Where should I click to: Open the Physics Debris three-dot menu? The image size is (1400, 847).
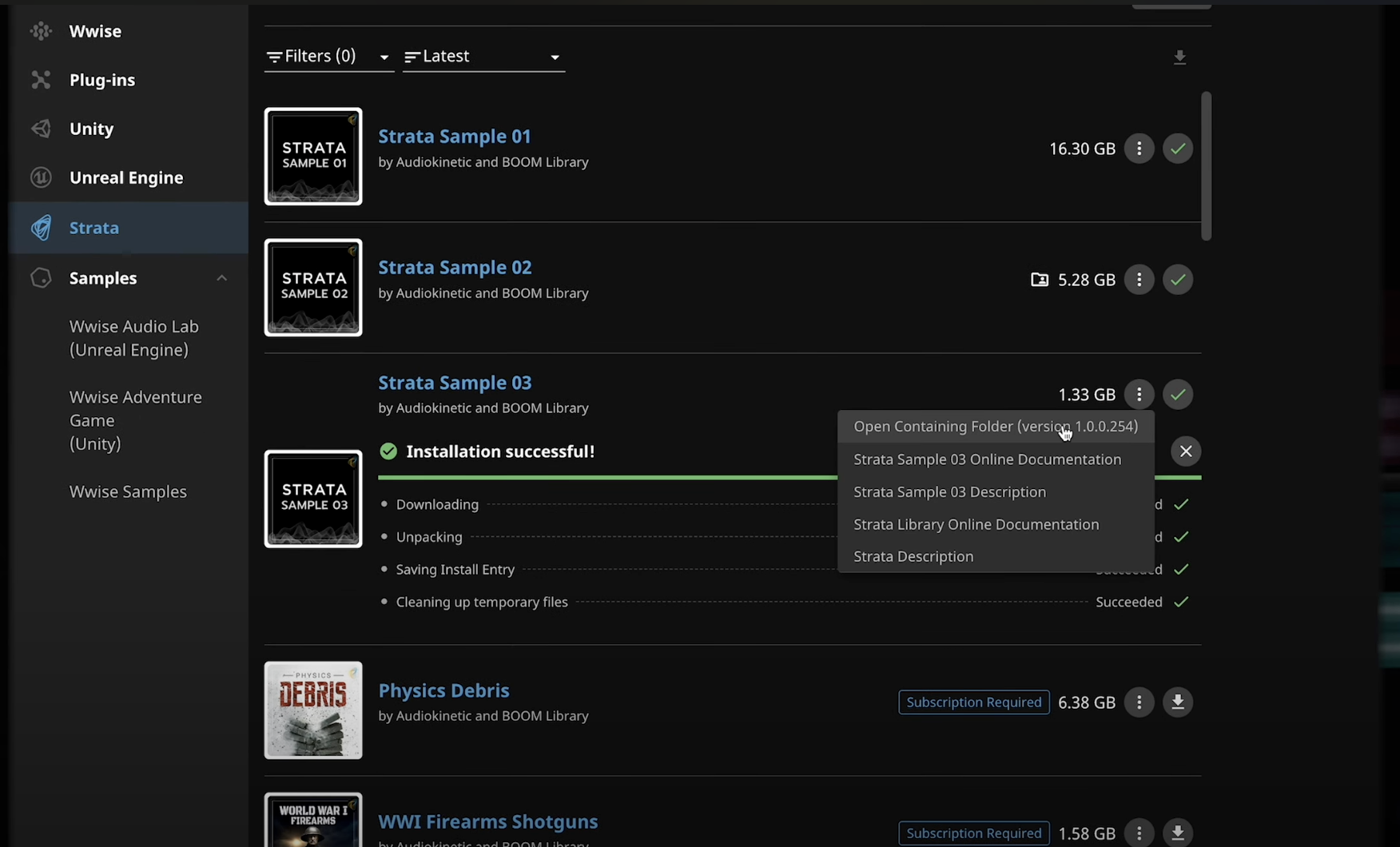pos(1139,702)
